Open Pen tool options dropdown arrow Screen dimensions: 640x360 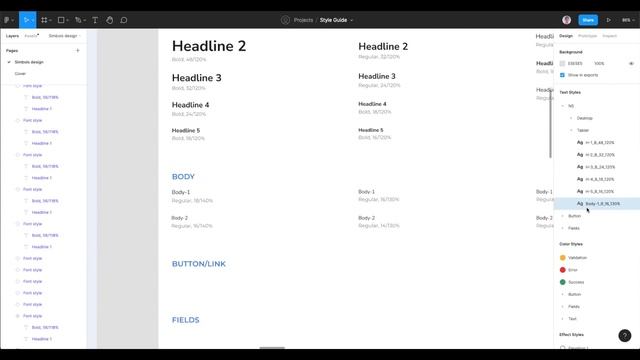click(84, 20)
